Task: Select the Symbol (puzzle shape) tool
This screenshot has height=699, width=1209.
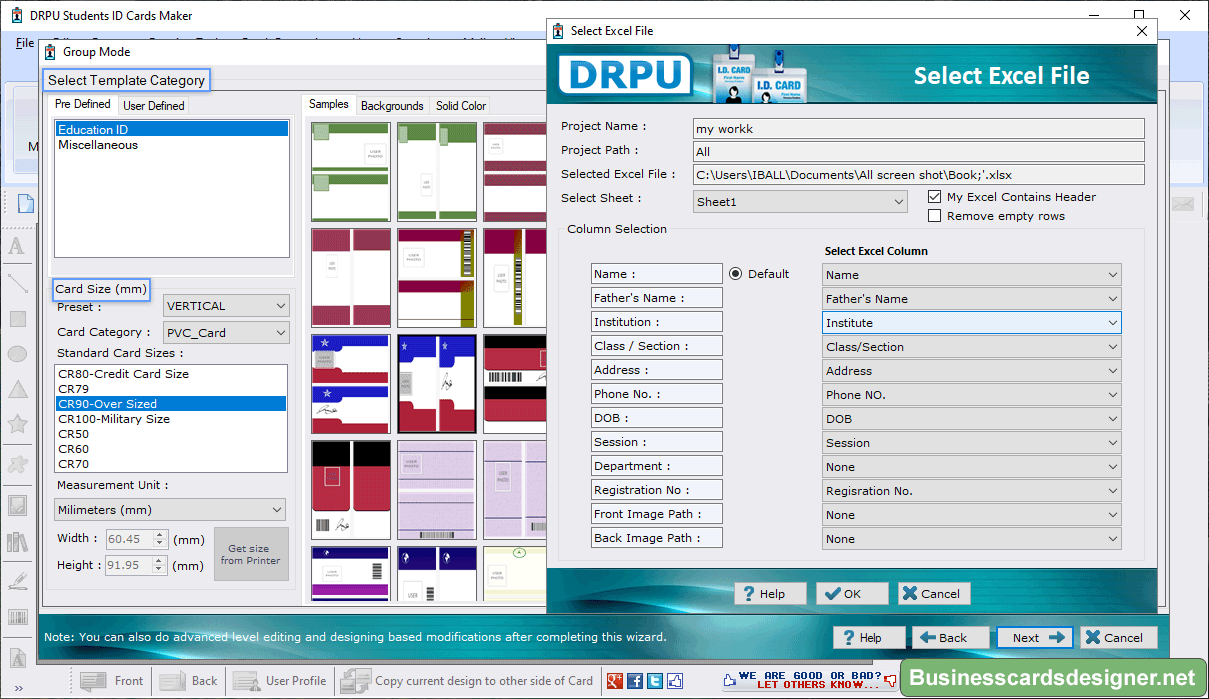Action: coord(17,464)
